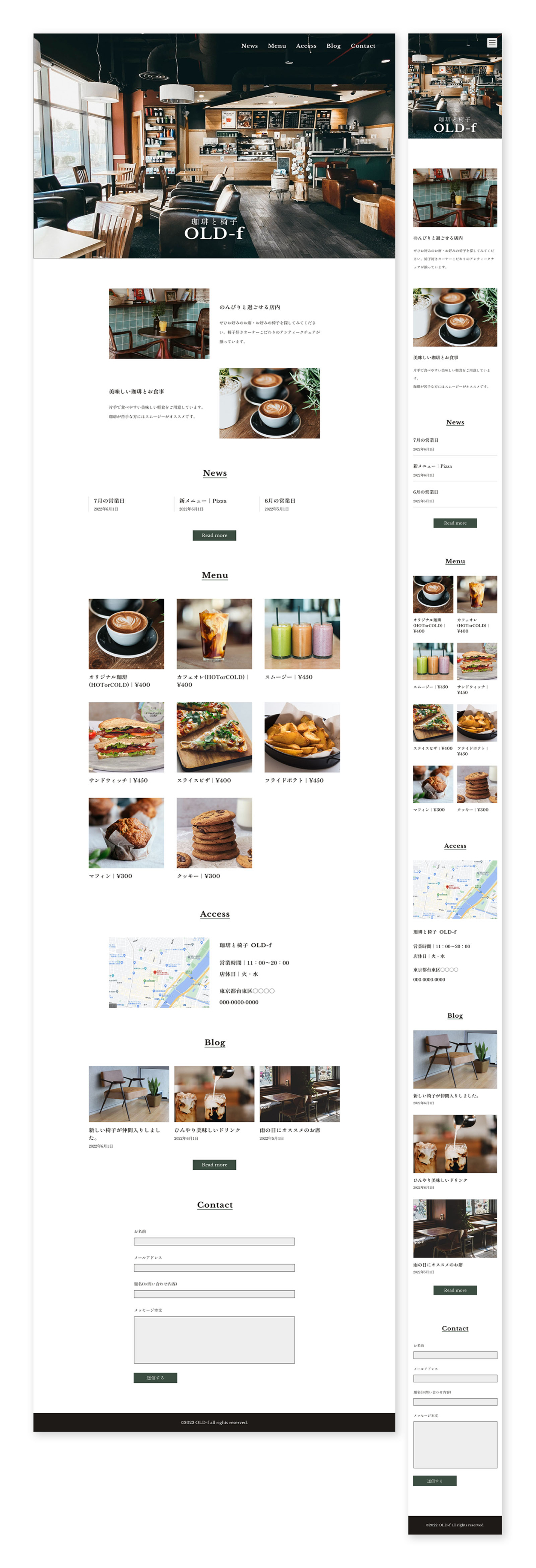Open the blog post with the new chair photo
The width and height of the screenshot is (536, 1568).
(x=129, y=1094)
